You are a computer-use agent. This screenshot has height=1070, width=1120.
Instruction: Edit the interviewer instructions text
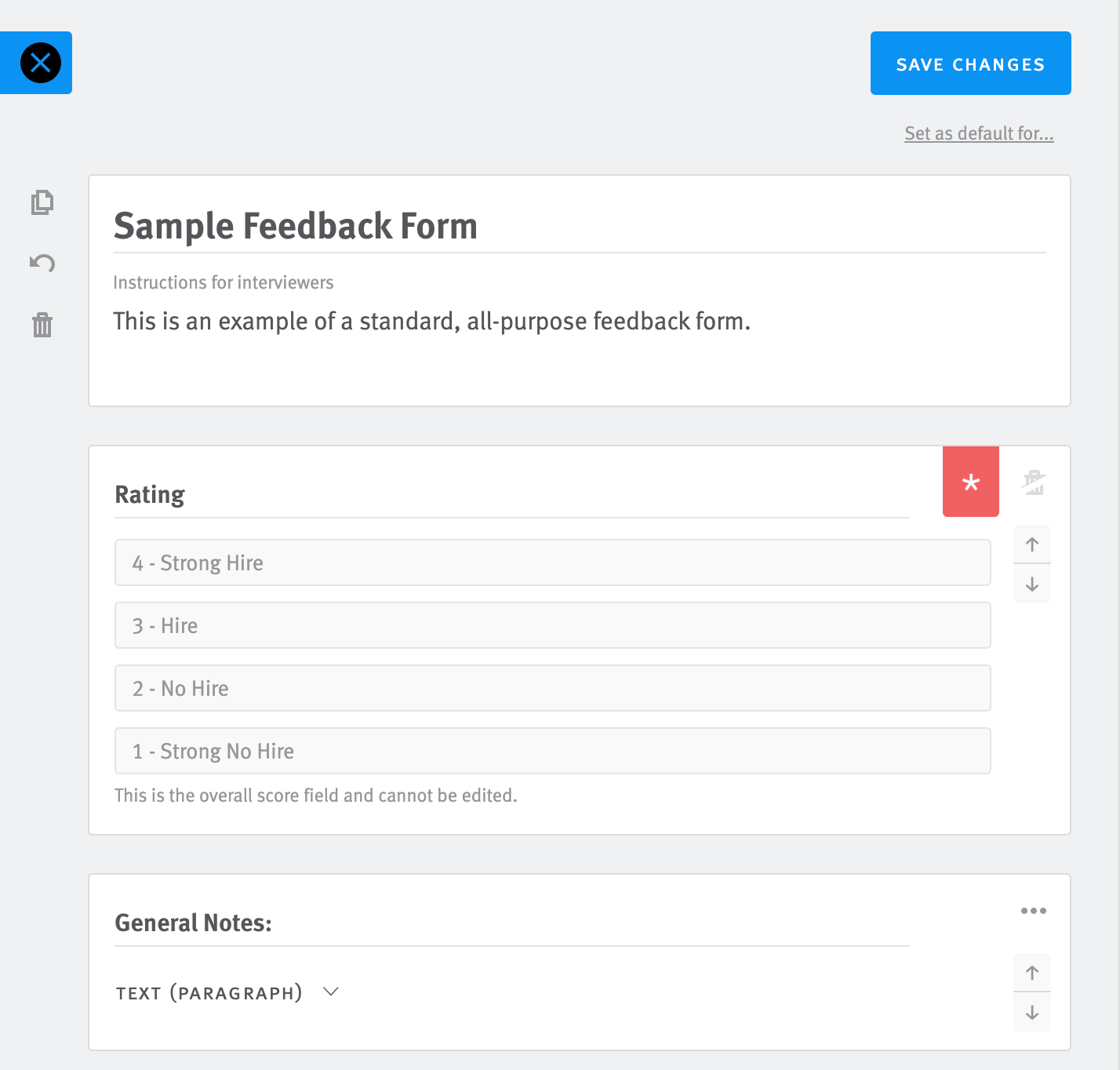[x=431, y=321]
